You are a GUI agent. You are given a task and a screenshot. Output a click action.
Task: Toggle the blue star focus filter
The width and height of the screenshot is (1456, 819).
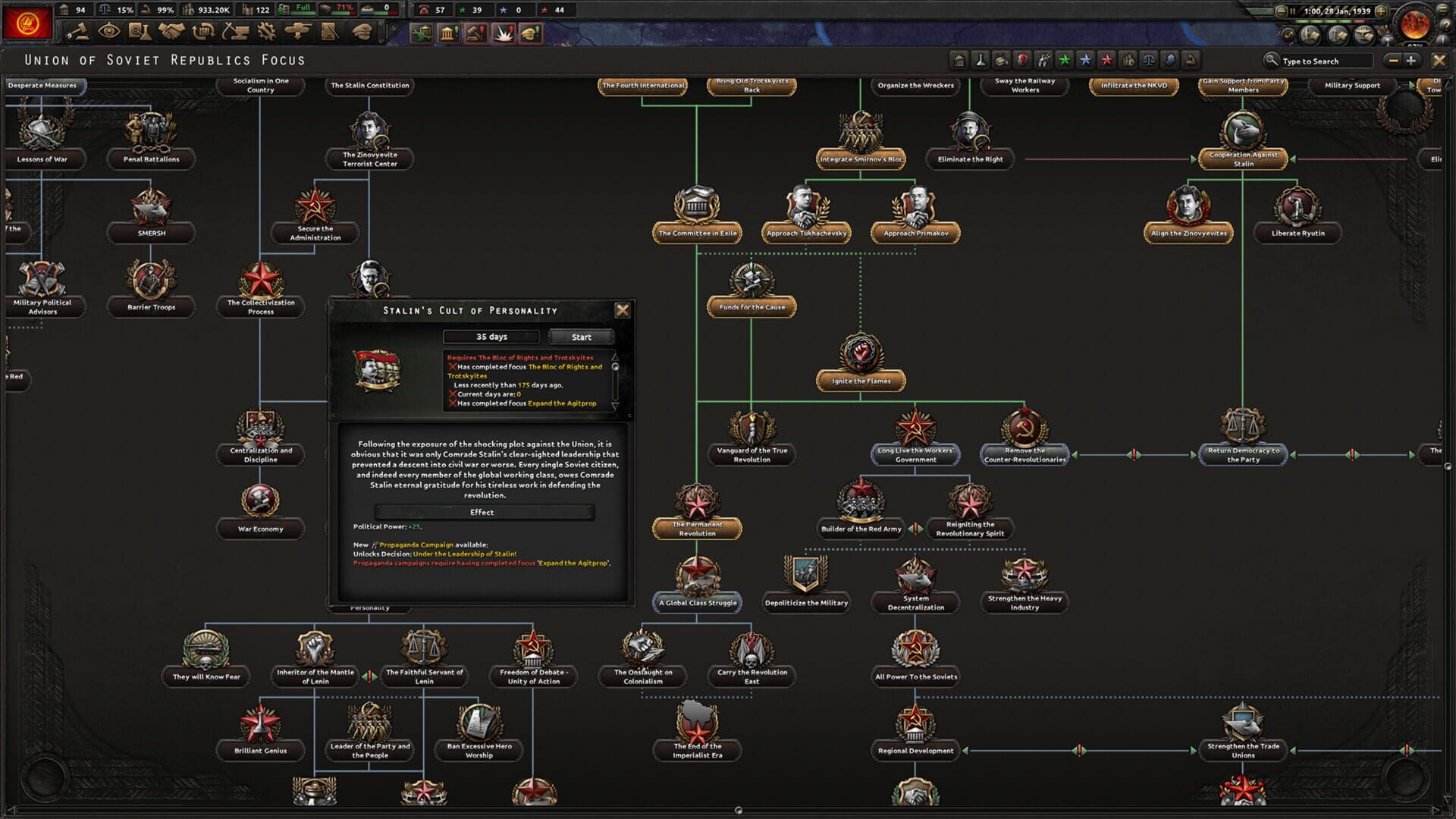pos(1086,61)
